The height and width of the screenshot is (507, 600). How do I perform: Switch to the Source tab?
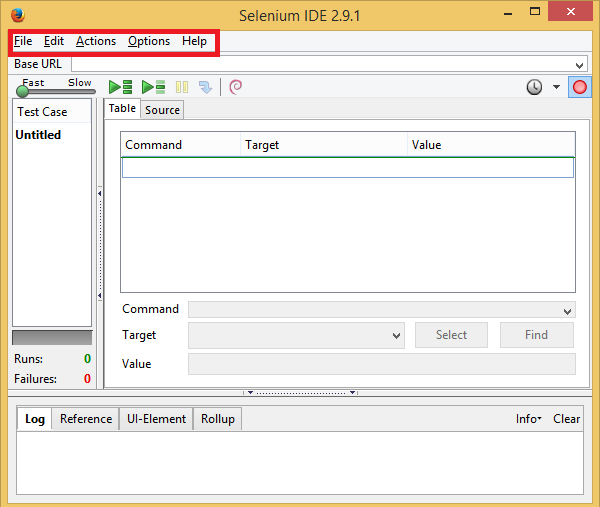[x=162, y=110]
